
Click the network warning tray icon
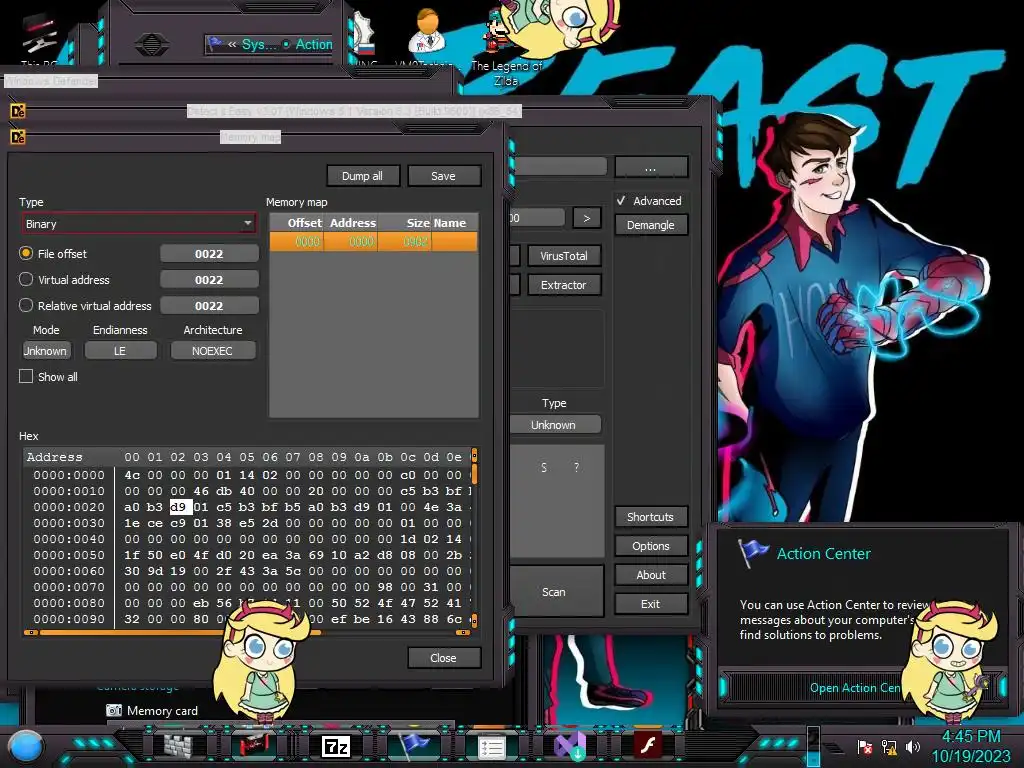coord(889,746)
